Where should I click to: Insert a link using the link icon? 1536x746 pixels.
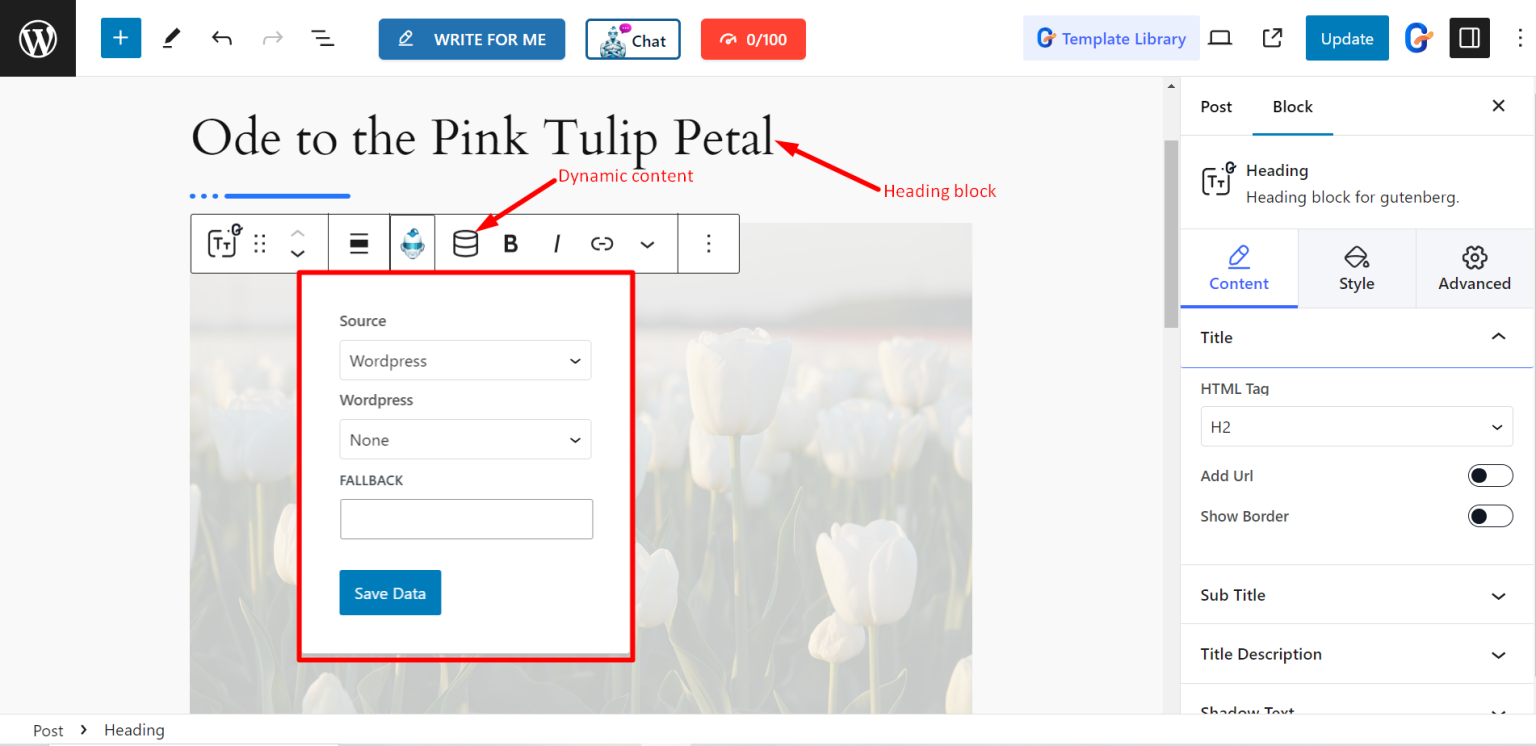coord(602,243)
